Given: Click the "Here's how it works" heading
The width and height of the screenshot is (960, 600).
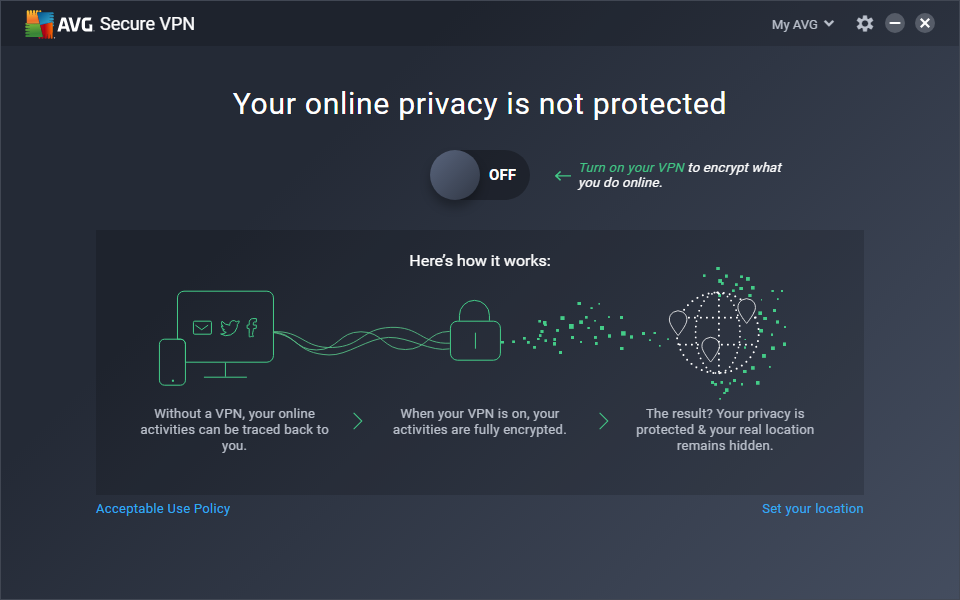Looking at the screenshot, I should (x=480, y=261).
